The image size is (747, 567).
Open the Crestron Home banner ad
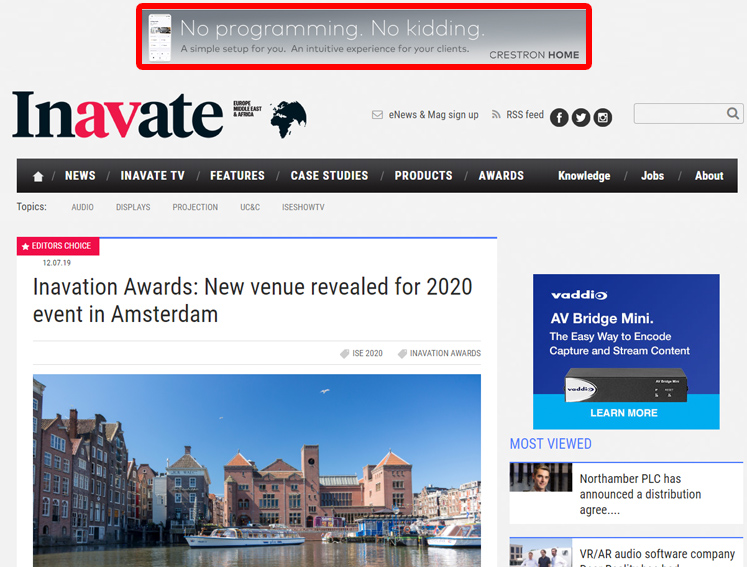[x=364, y=37]
